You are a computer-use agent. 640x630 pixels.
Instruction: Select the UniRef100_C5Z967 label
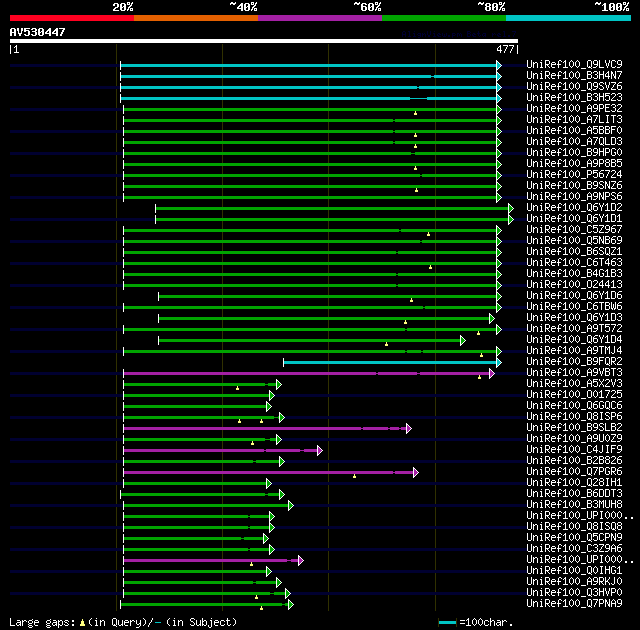574,230
